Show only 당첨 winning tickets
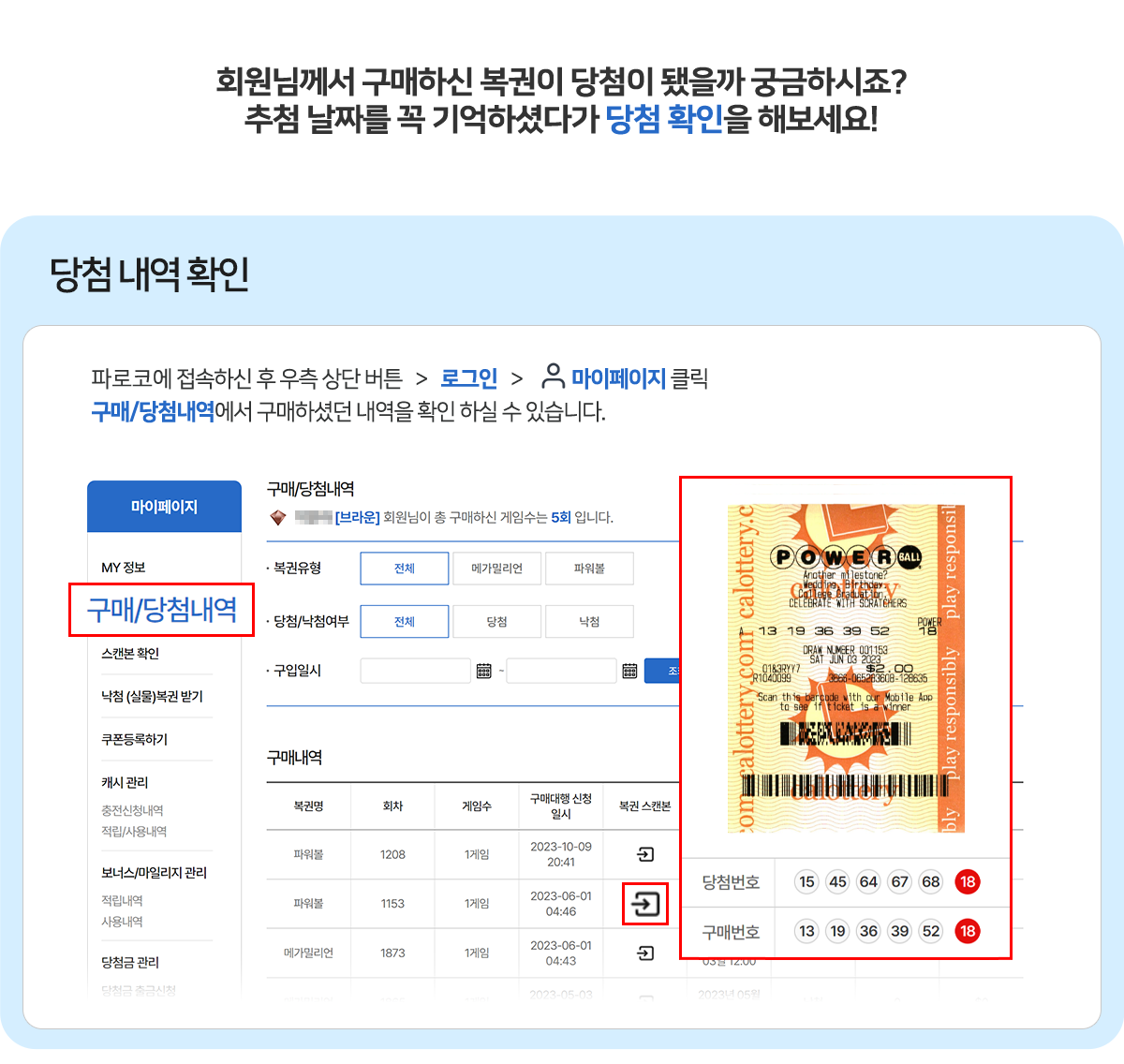Screen dimensions: 1124x1064 coord(496,622)
